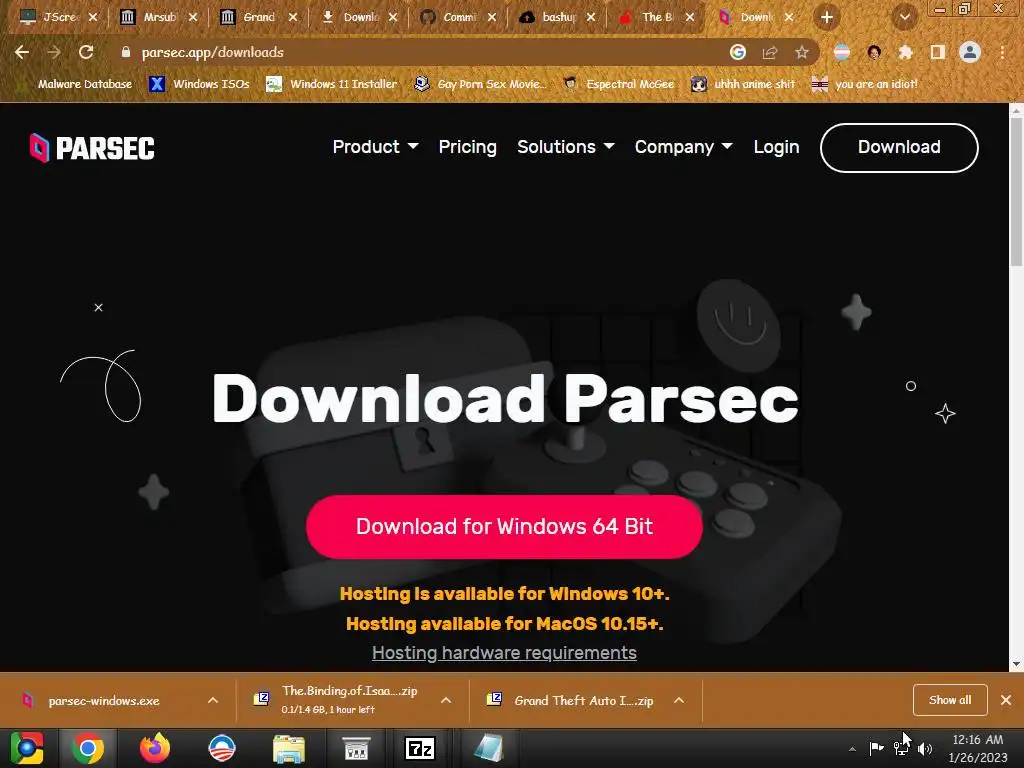Show hidden tray icons arrow
Viewport: 1024px width, 768px height.
pos(852,748)
